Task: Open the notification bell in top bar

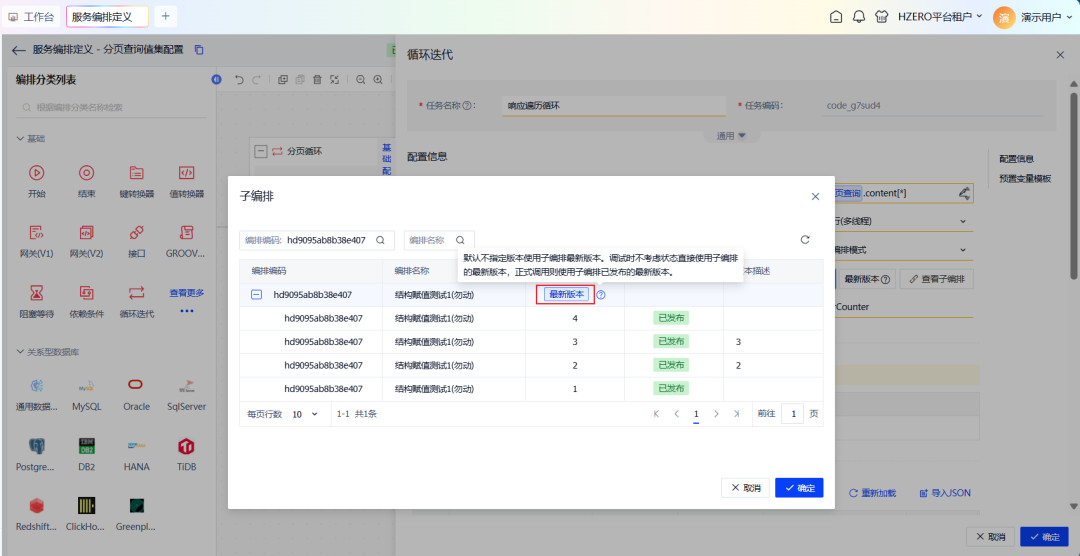Action: (x=858, y=17)
